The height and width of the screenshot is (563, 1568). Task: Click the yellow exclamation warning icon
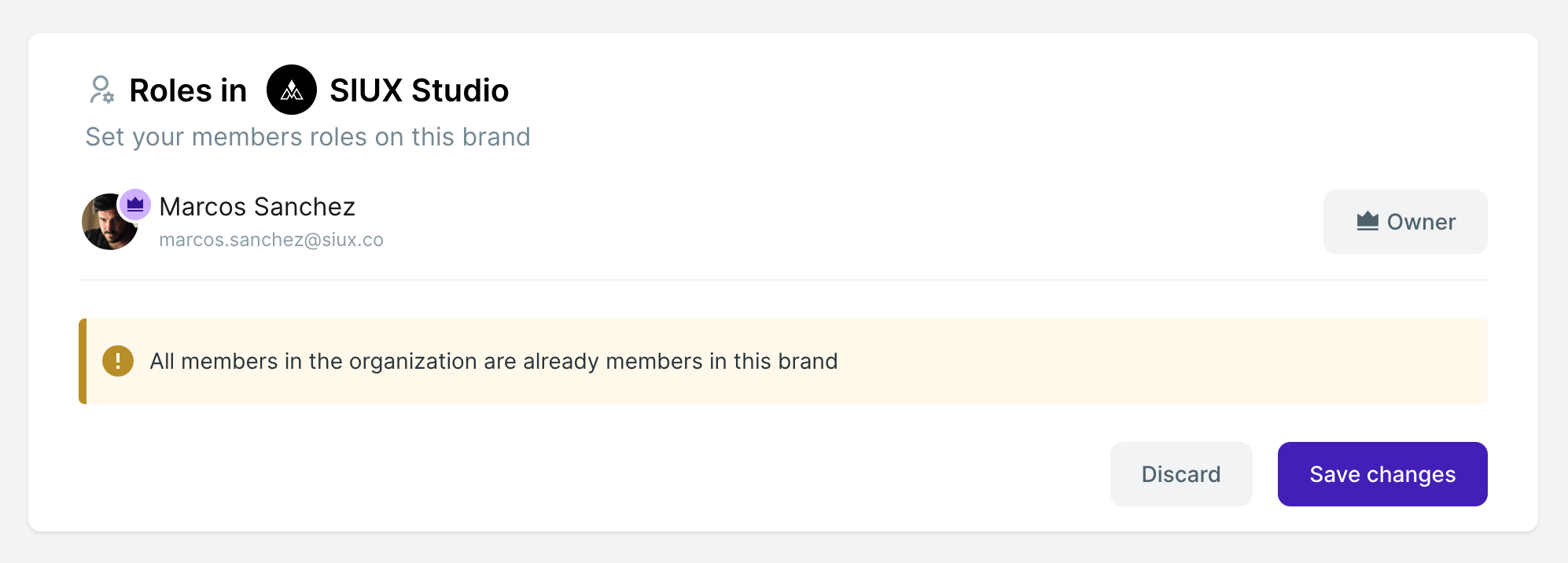click(118, 361)
